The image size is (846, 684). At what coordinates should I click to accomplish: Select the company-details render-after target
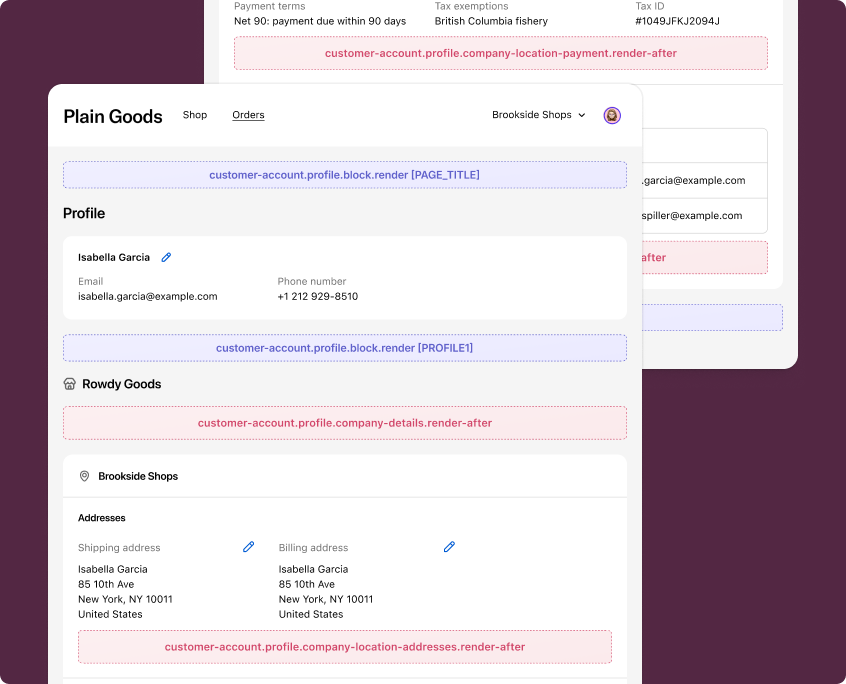point(345,423)
